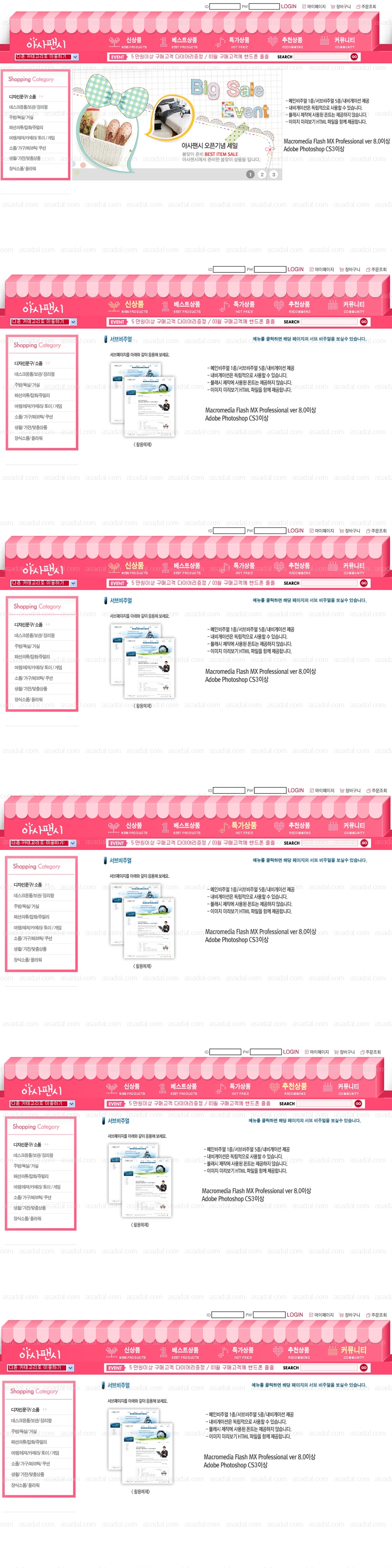The height and width of the screenshot is (1568, 392).
Task: Click the ID input field in topmost header
Action: (x=225, y=7)
